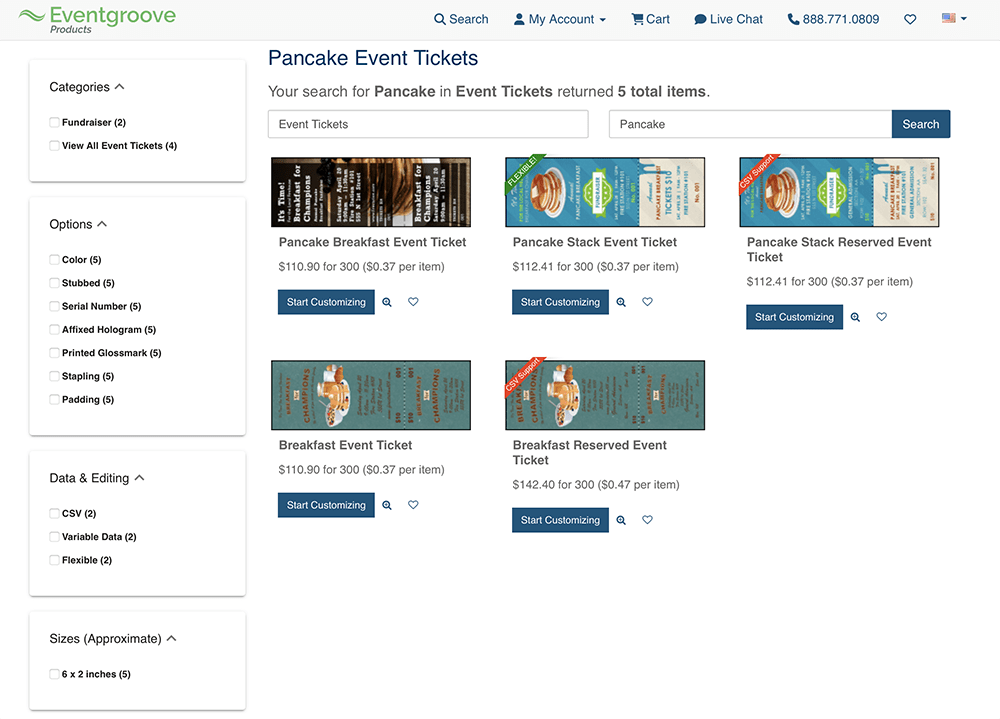Open the My Account menu
This screenshot has height=719, width=1000.
(559, 19)
